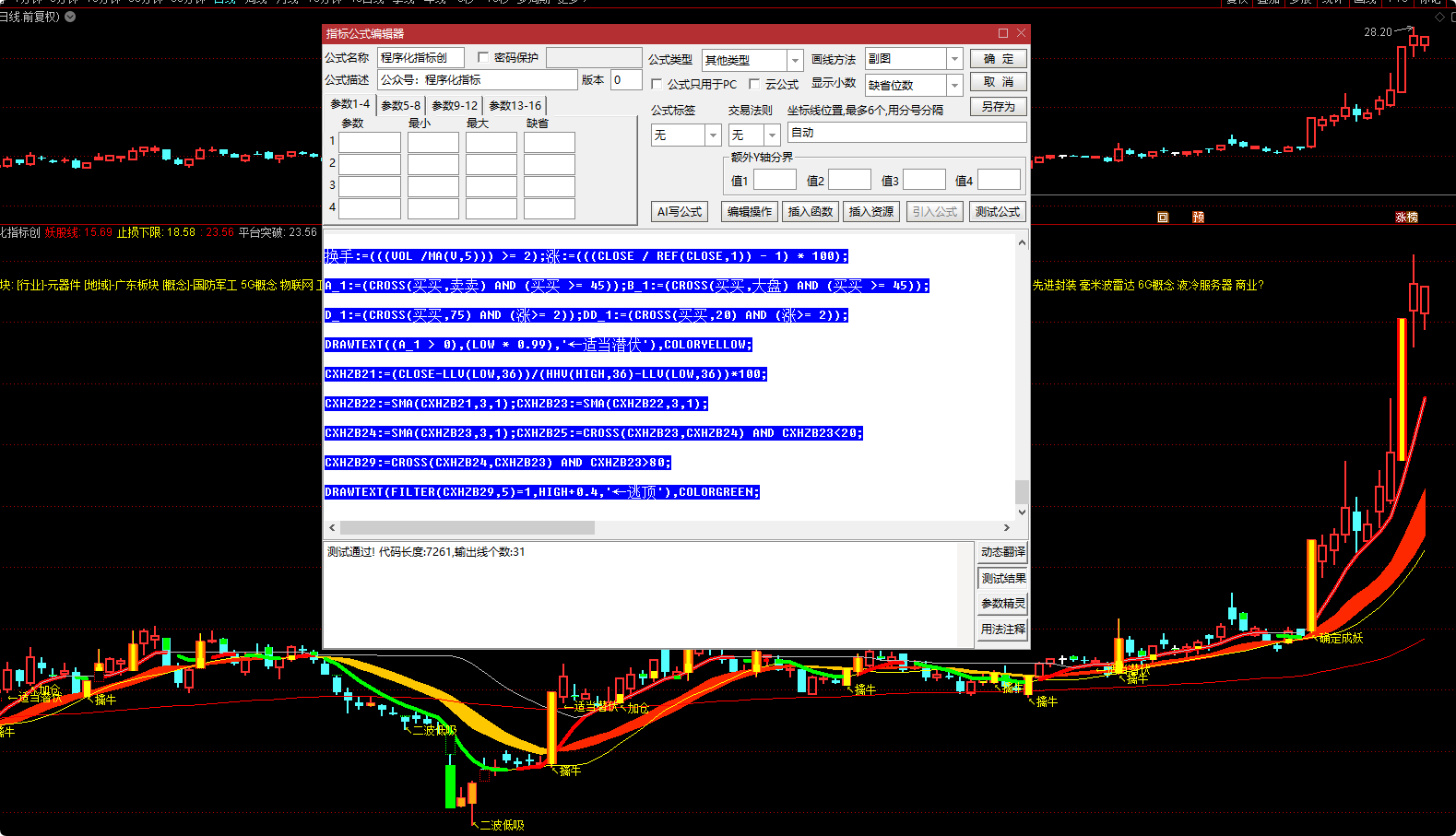Expand the 画线方法 dropdown
Image resolution: width=1456 pixels, height=836 pixels.
point(953,59)
